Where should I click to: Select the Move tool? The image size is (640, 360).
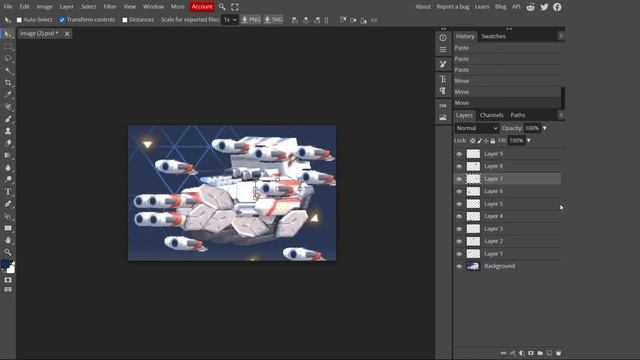[8, 35]
